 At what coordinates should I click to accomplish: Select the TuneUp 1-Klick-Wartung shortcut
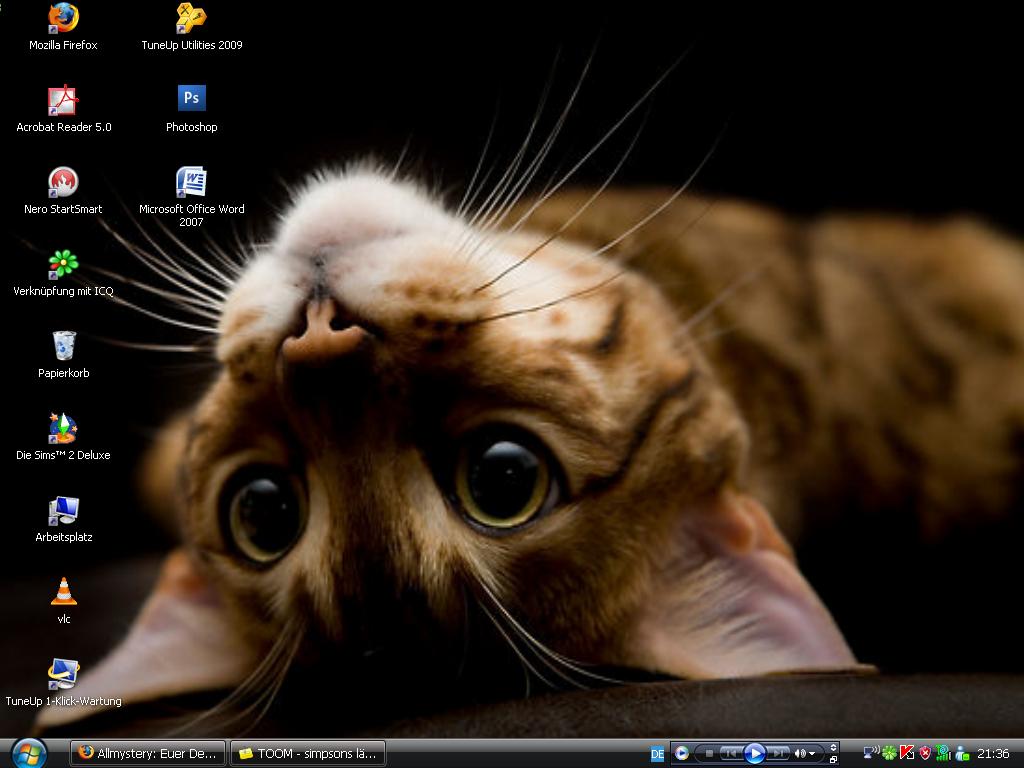pos(63,674)
